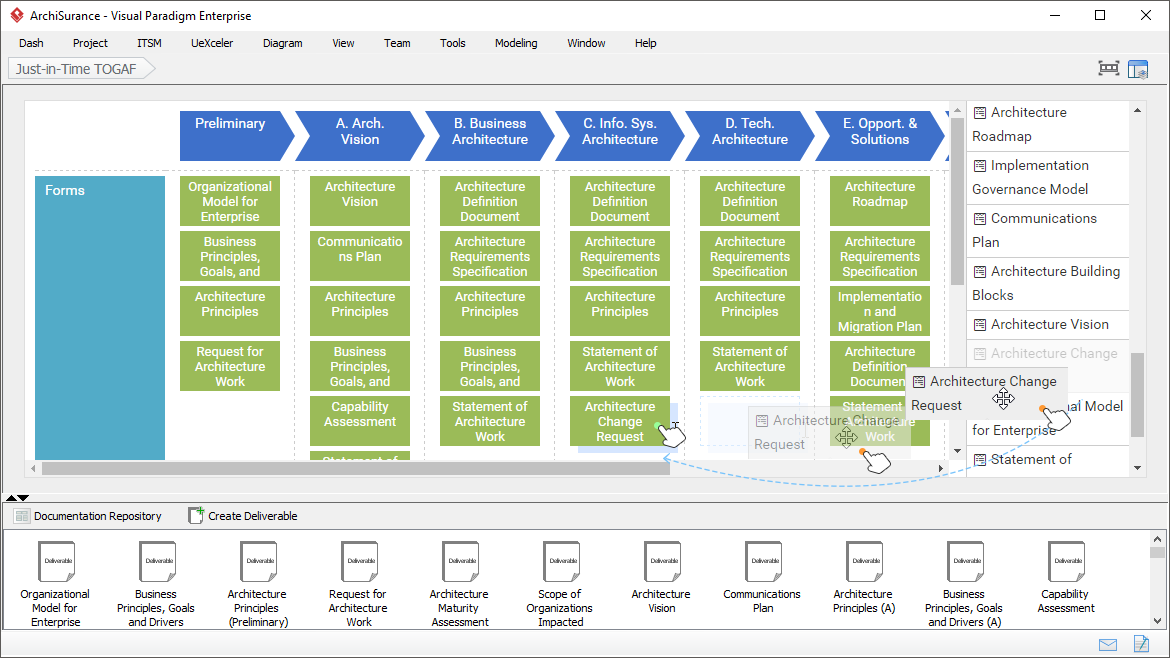Select the D. Tech. Architecture phase arrow
This screenshot has height=658, width=1170.
pos(750,136)
